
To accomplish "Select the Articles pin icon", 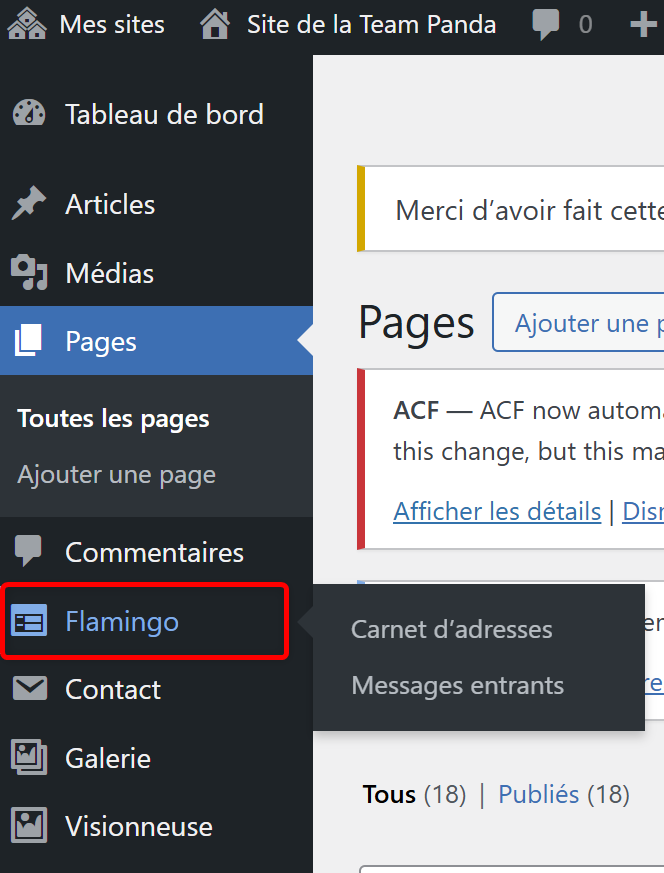I will [28, 203].
